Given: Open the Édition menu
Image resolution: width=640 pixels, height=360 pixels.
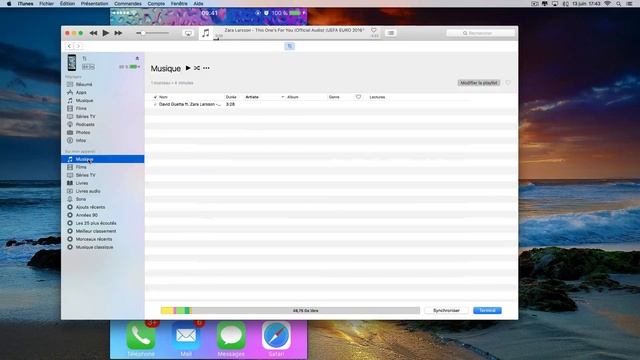Looking at the screenshot, I should click(x=67, y=4).
